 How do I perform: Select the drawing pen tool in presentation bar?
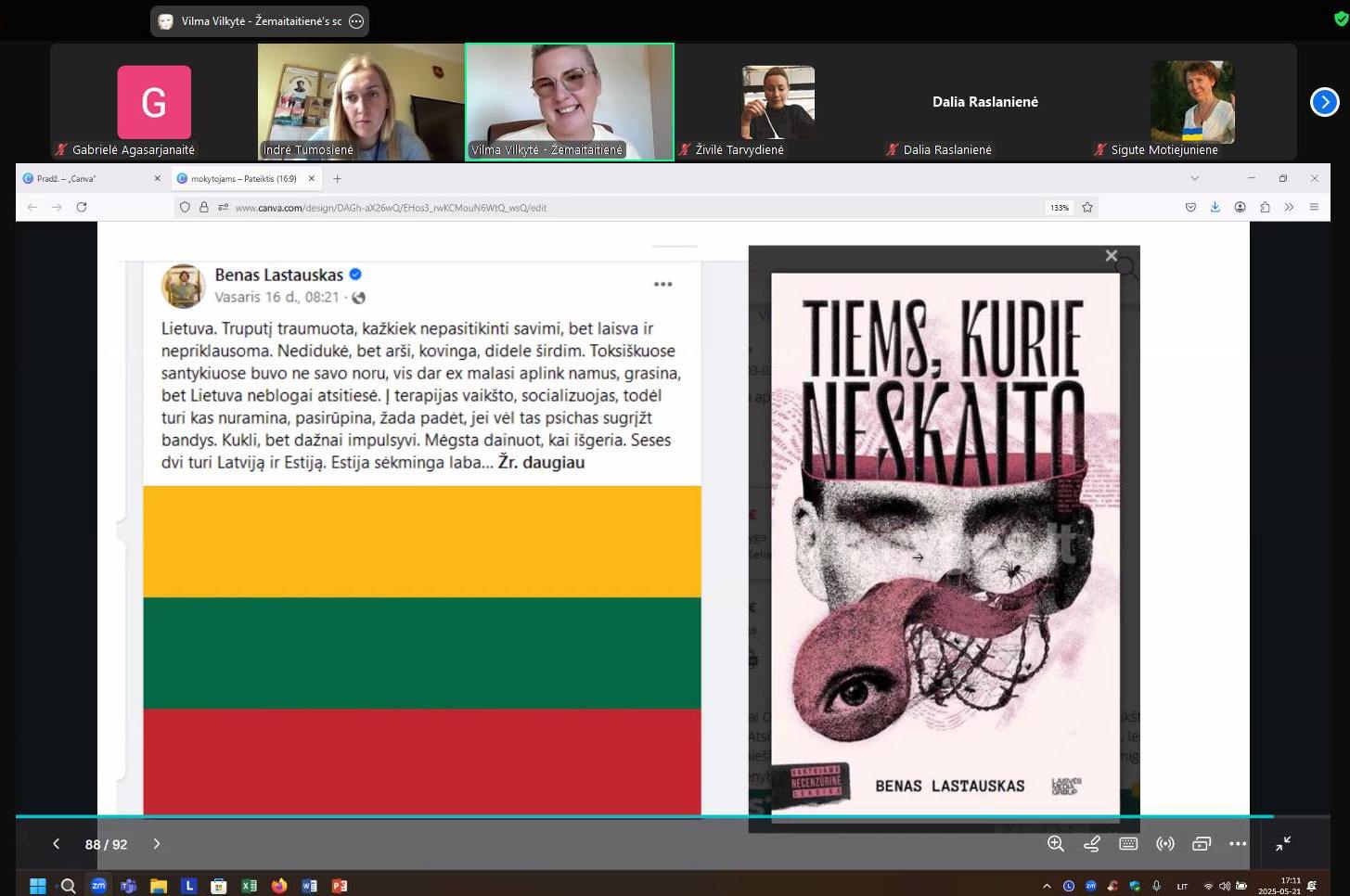[x=1092, y=843]
